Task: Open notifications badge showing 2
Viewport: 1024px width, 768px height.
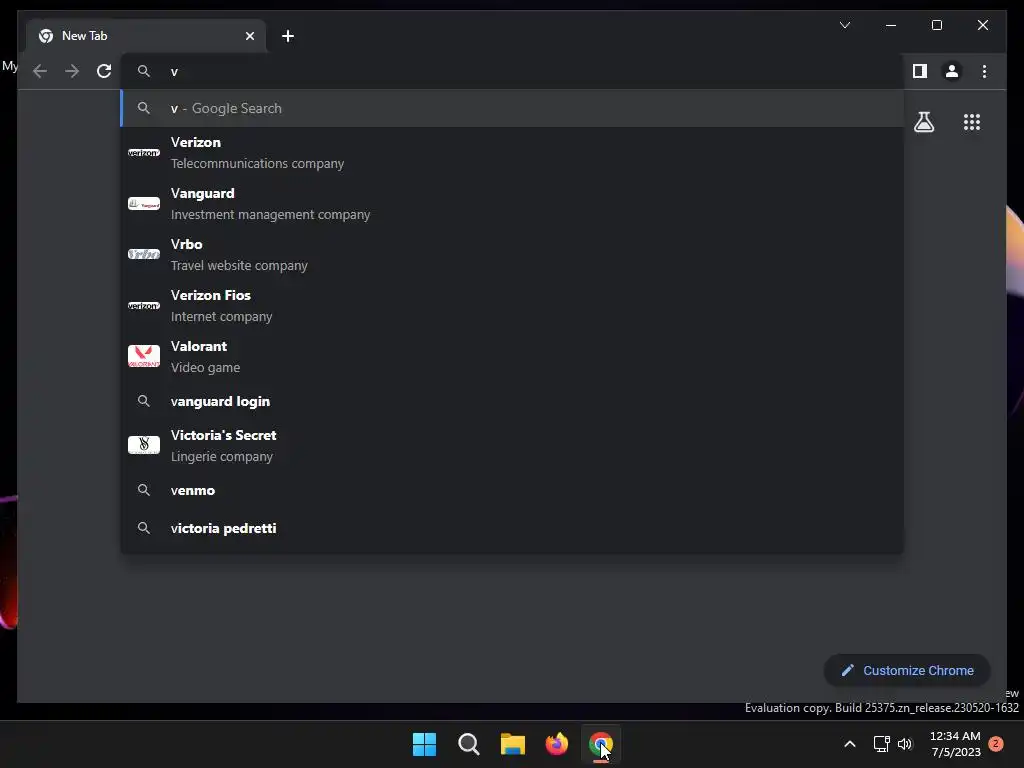Action: (x=996, y=744)
